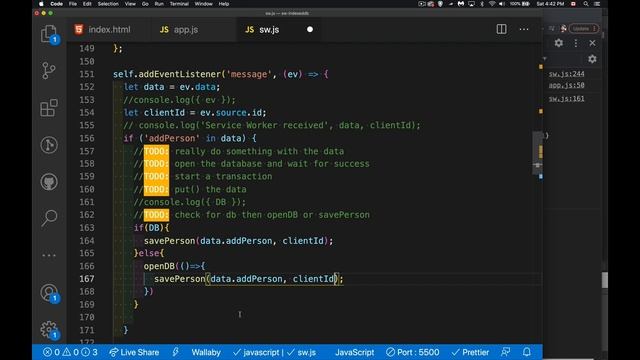640x360 pixels.
Task: Click the editor minimap slider
Action: pyautogui.click(x=538, y=153)
